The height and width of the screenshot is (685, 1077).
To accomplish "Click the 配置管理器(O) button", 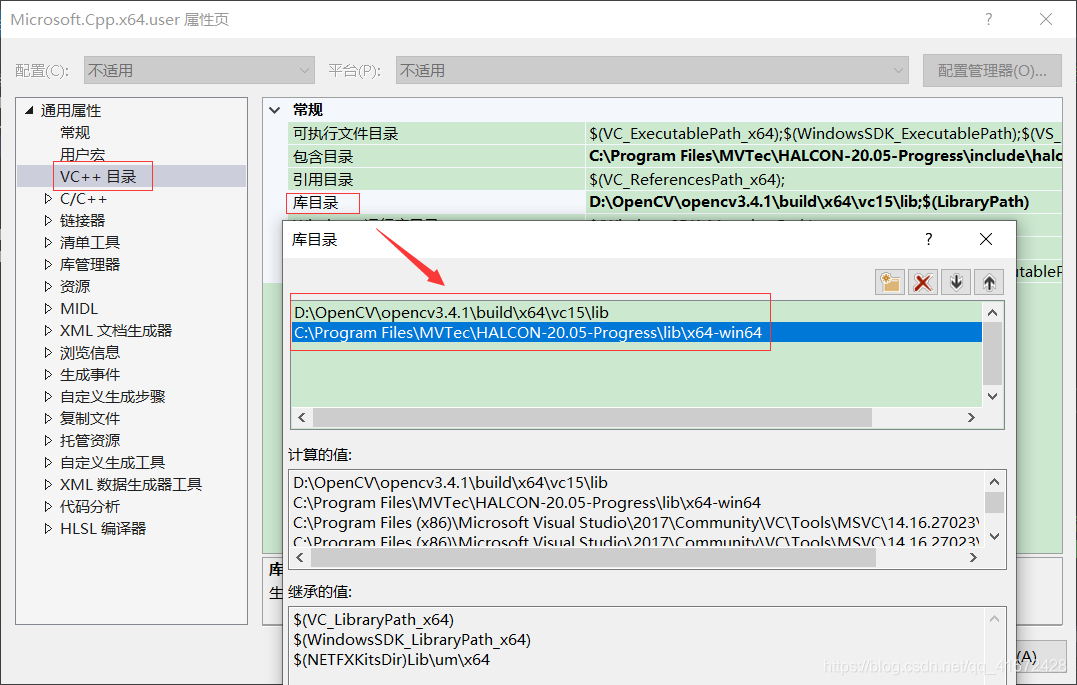I will coord(992,70).
